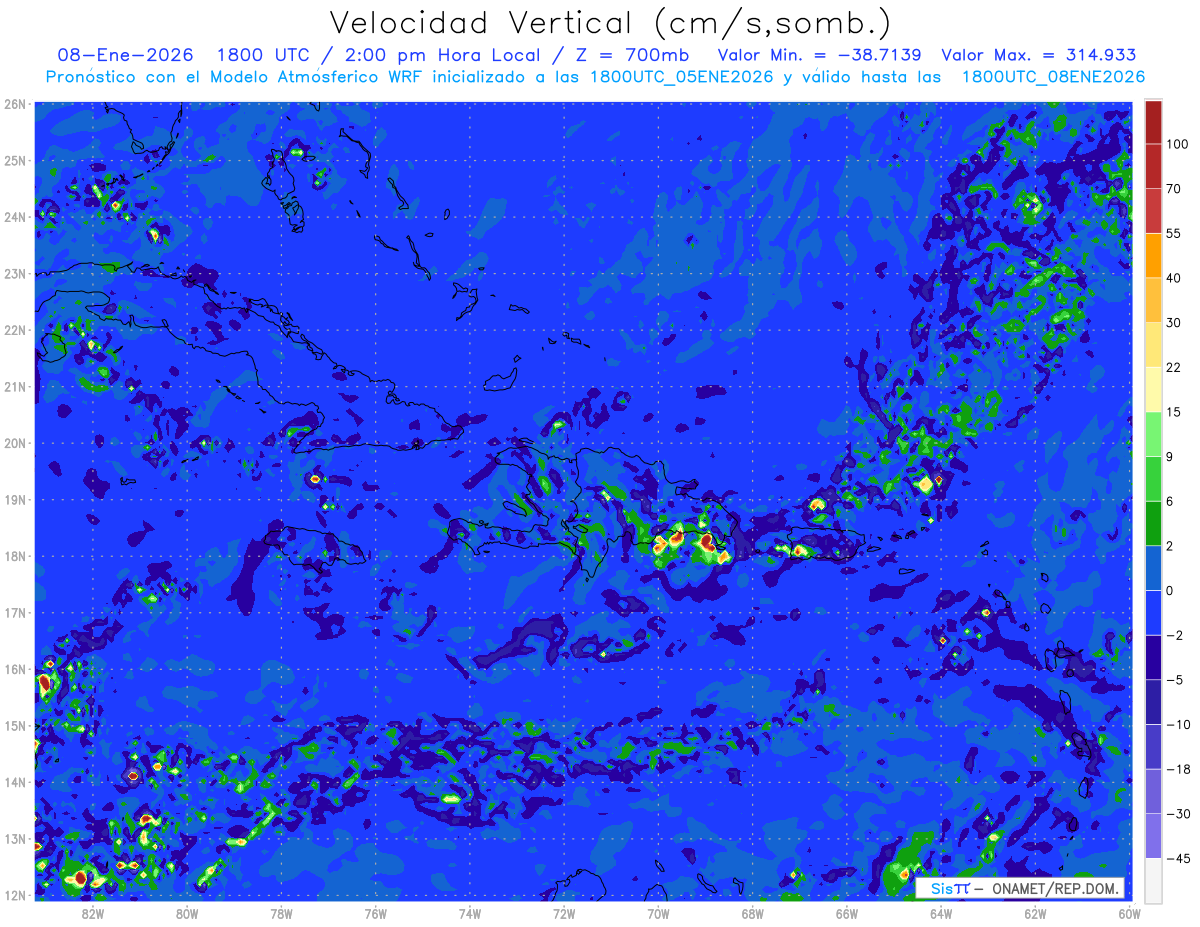Click the '60W' longitude axis label
1200x927 pixels.
[1128, 912]
